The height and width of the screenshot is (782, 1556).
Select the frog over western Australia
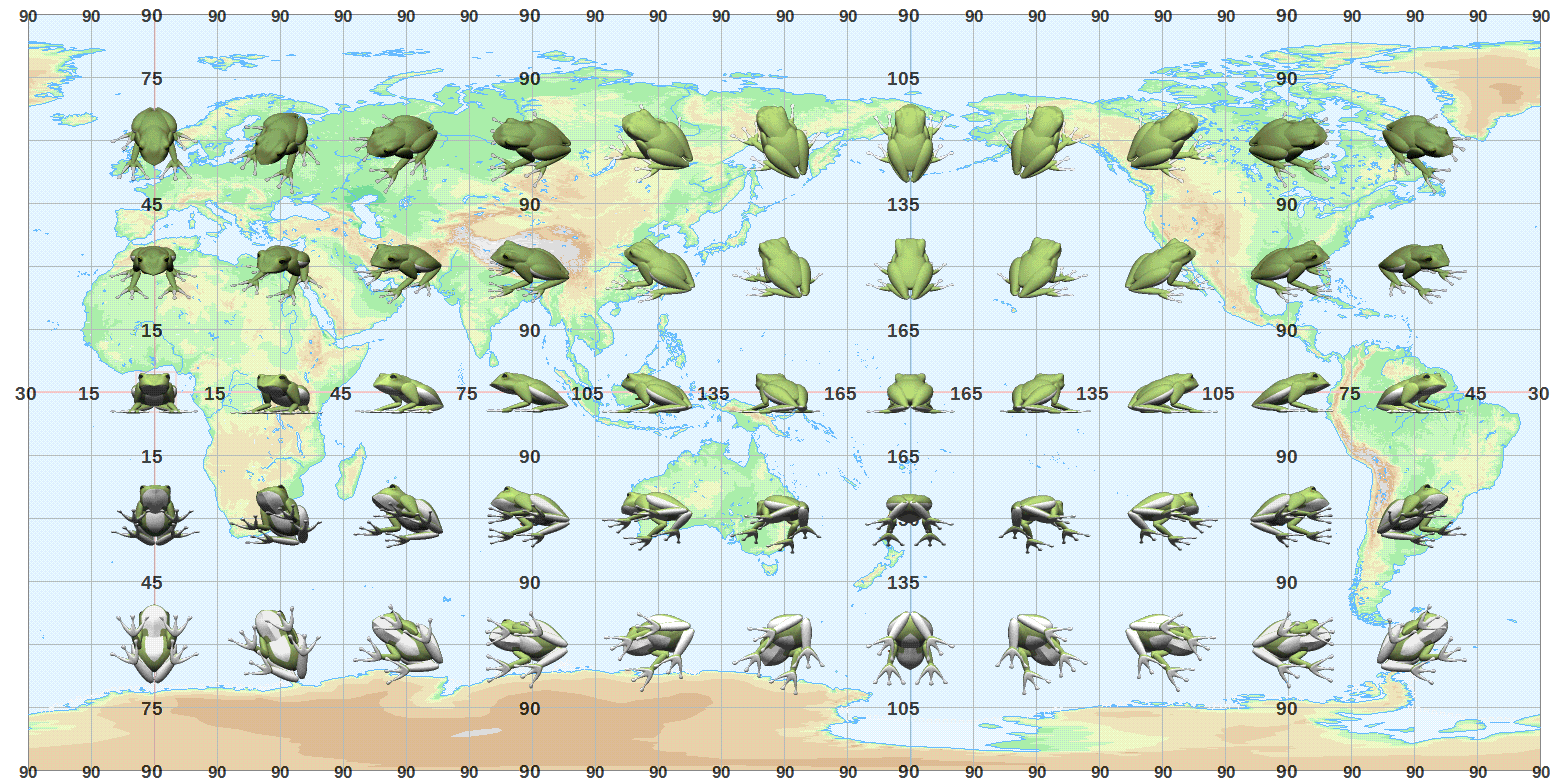tap(655, 517)
